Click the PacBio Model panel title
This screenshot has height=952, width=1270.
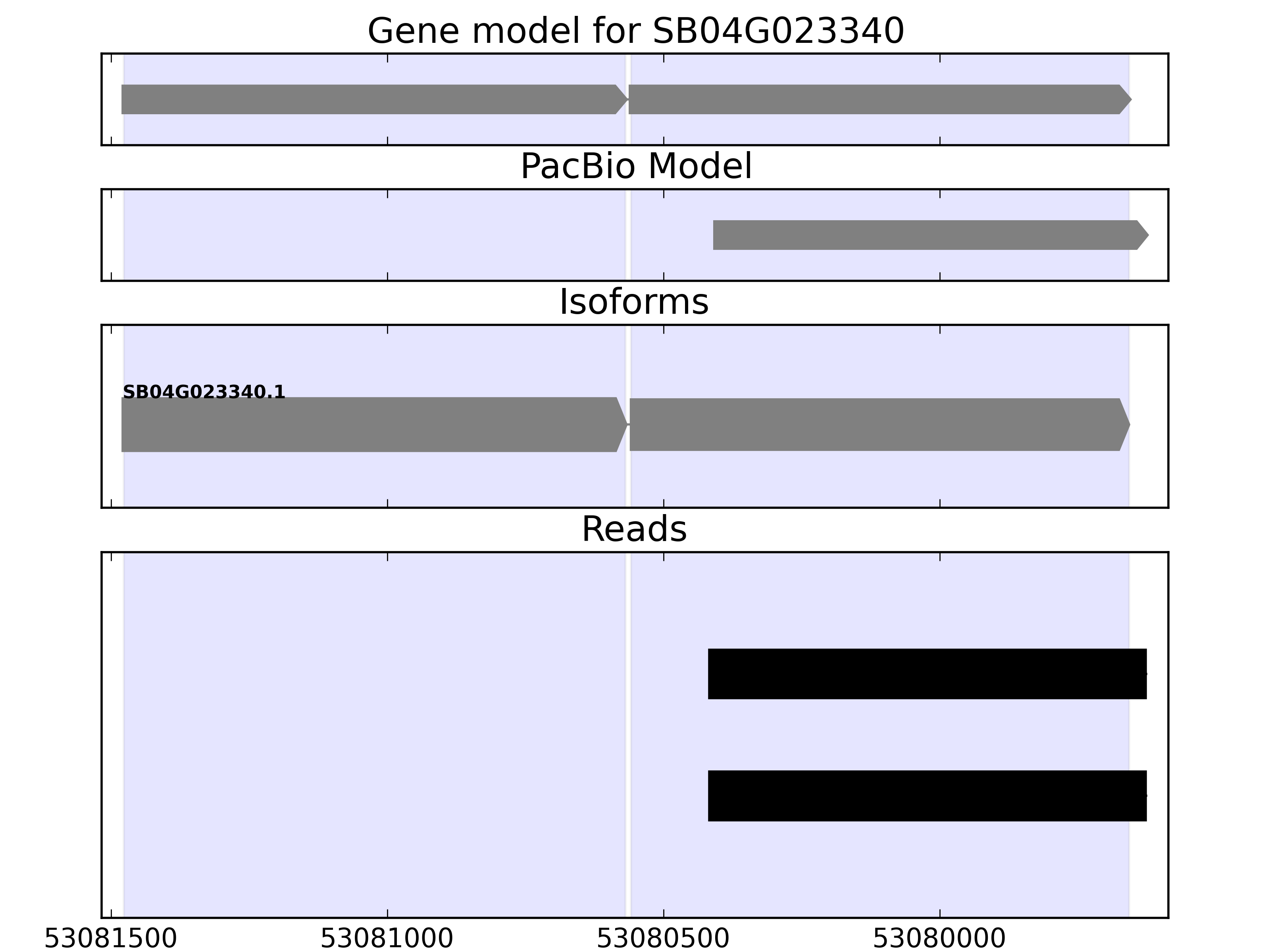[x=635, y=167]
